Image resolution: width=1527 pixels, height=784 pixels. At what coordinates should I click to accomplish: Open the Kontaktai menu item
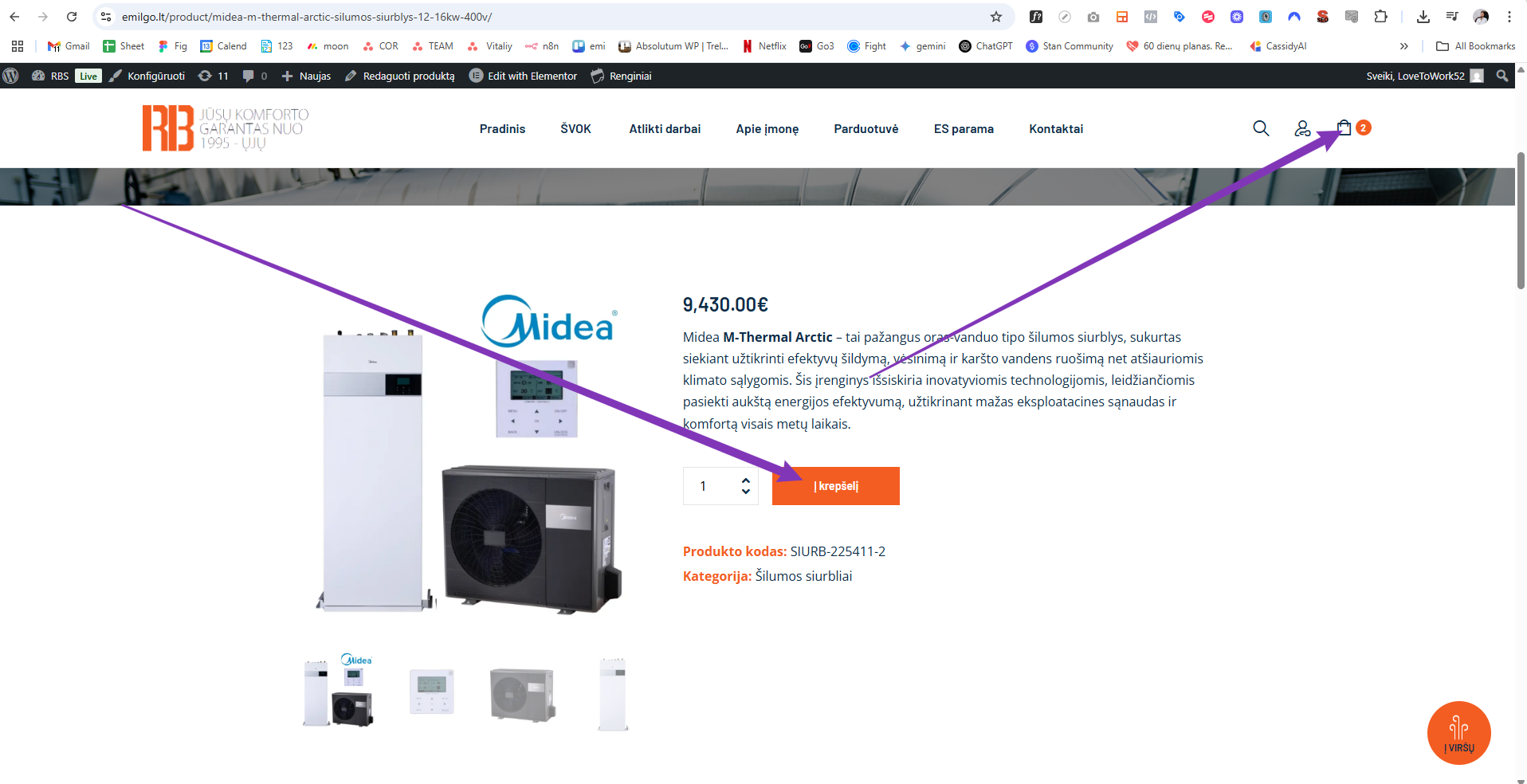[x=1056, y=129]
